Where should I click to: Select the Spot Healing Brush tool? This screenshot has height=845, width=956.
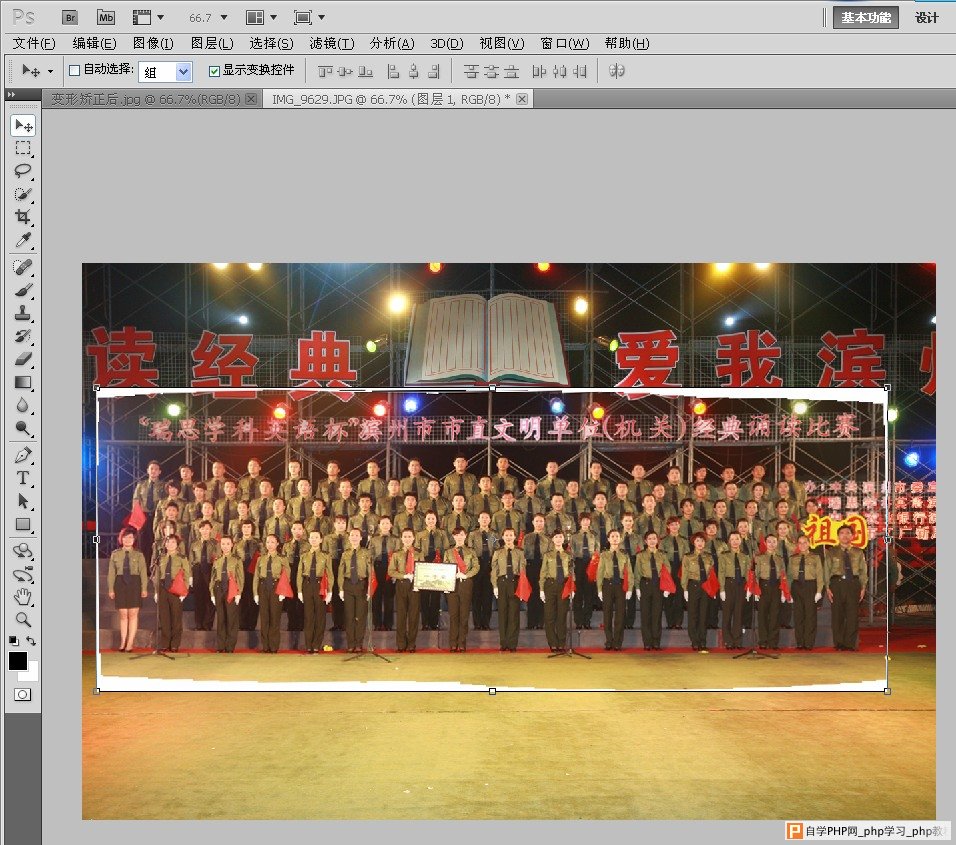click(23, 266)
